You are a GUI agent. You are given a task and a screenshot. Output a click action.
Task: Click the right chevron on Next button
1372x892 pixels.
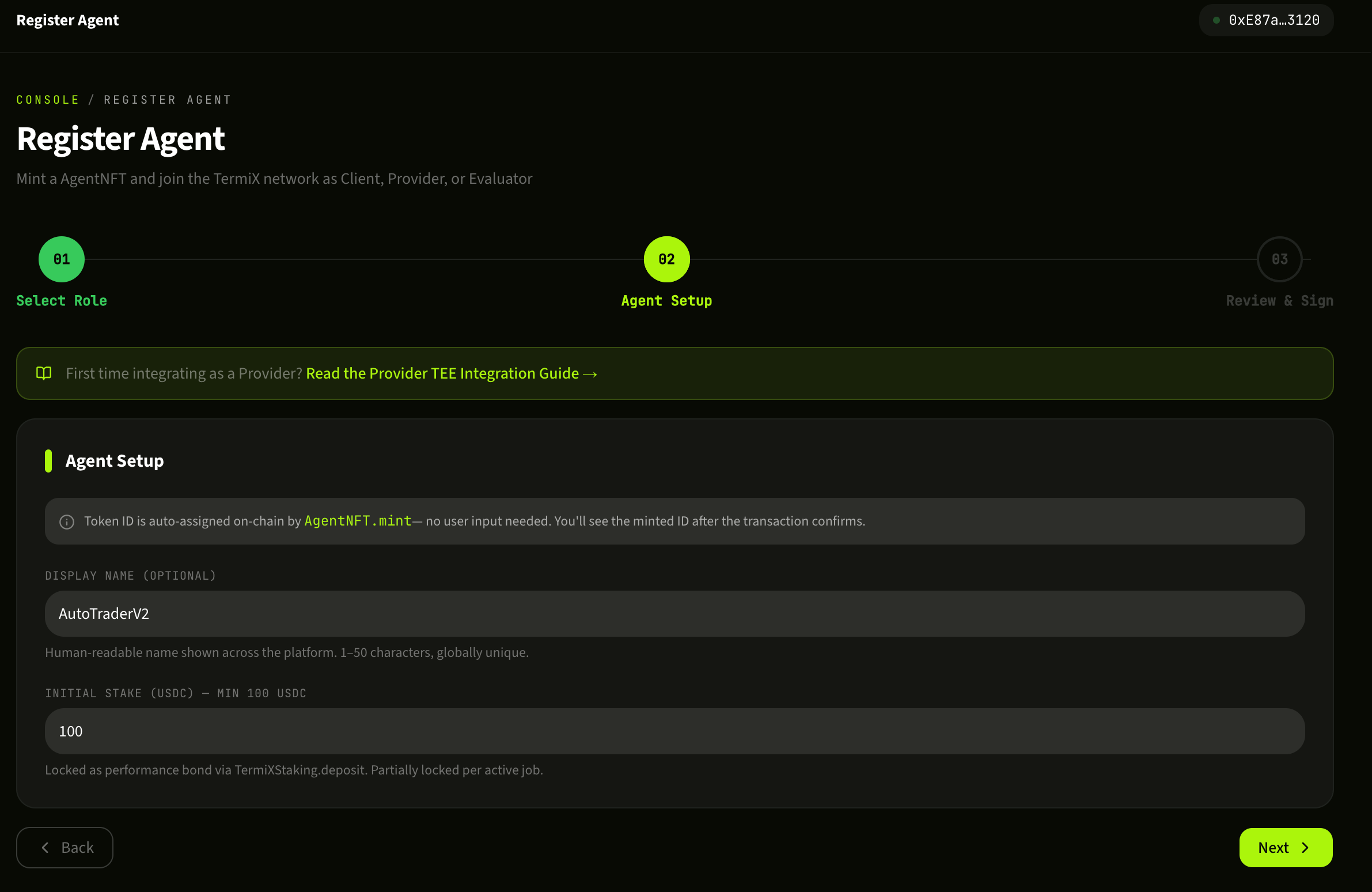click(1305, 848)
